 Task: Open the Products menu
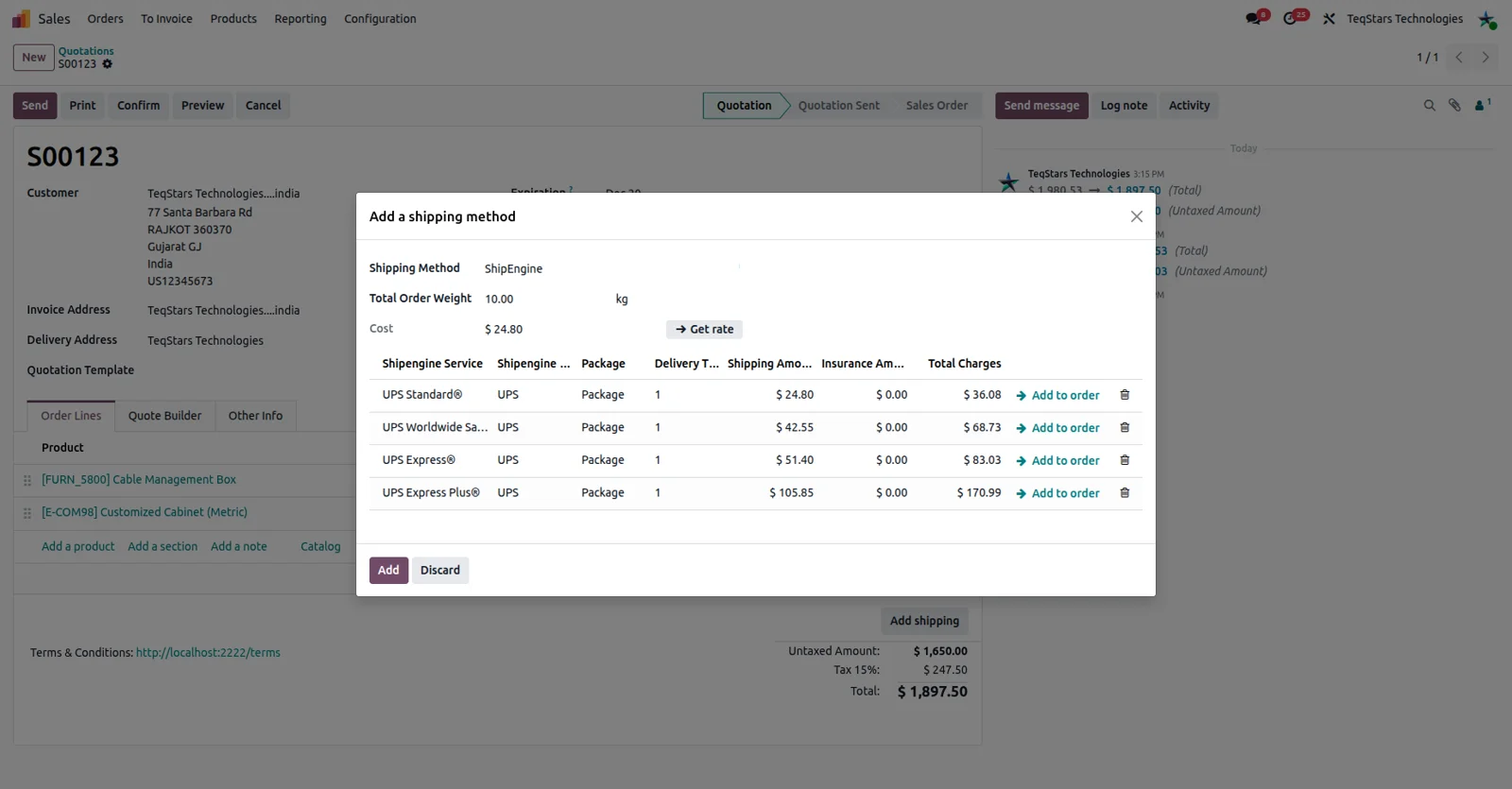point(233,19)
